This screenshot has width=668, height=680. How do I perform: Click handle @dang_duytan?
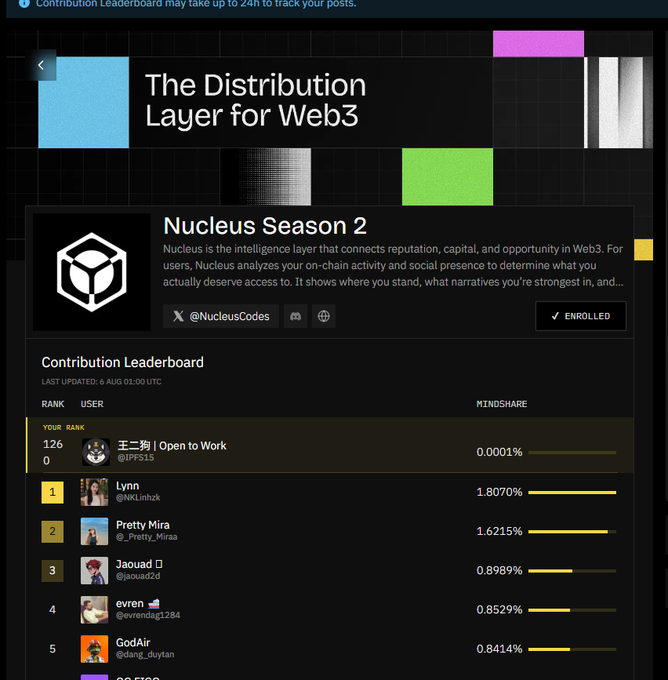click(145, 654)
